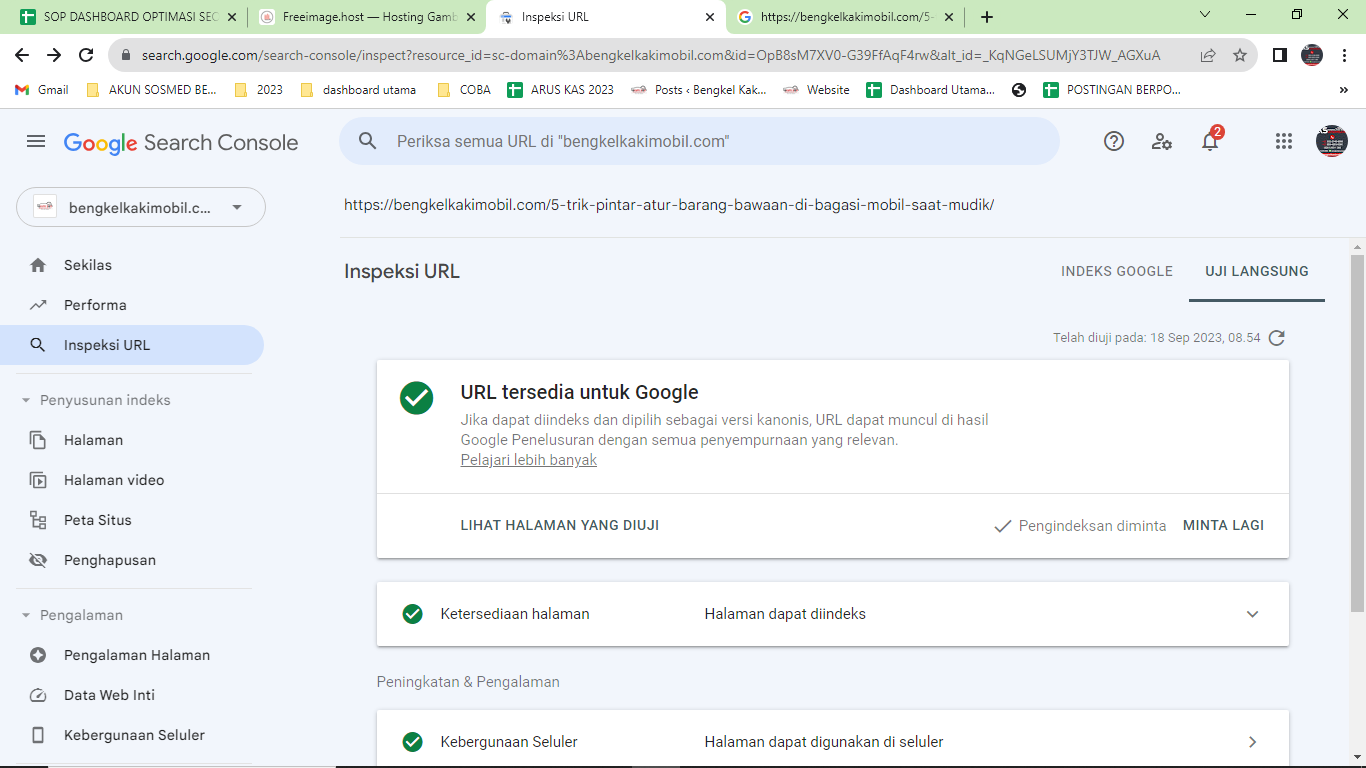The height and width of the screenshot is (768, 1366).
Task: Open the Kebergunaan Seluler row details arrow
Action: [x=1252, y=742]
